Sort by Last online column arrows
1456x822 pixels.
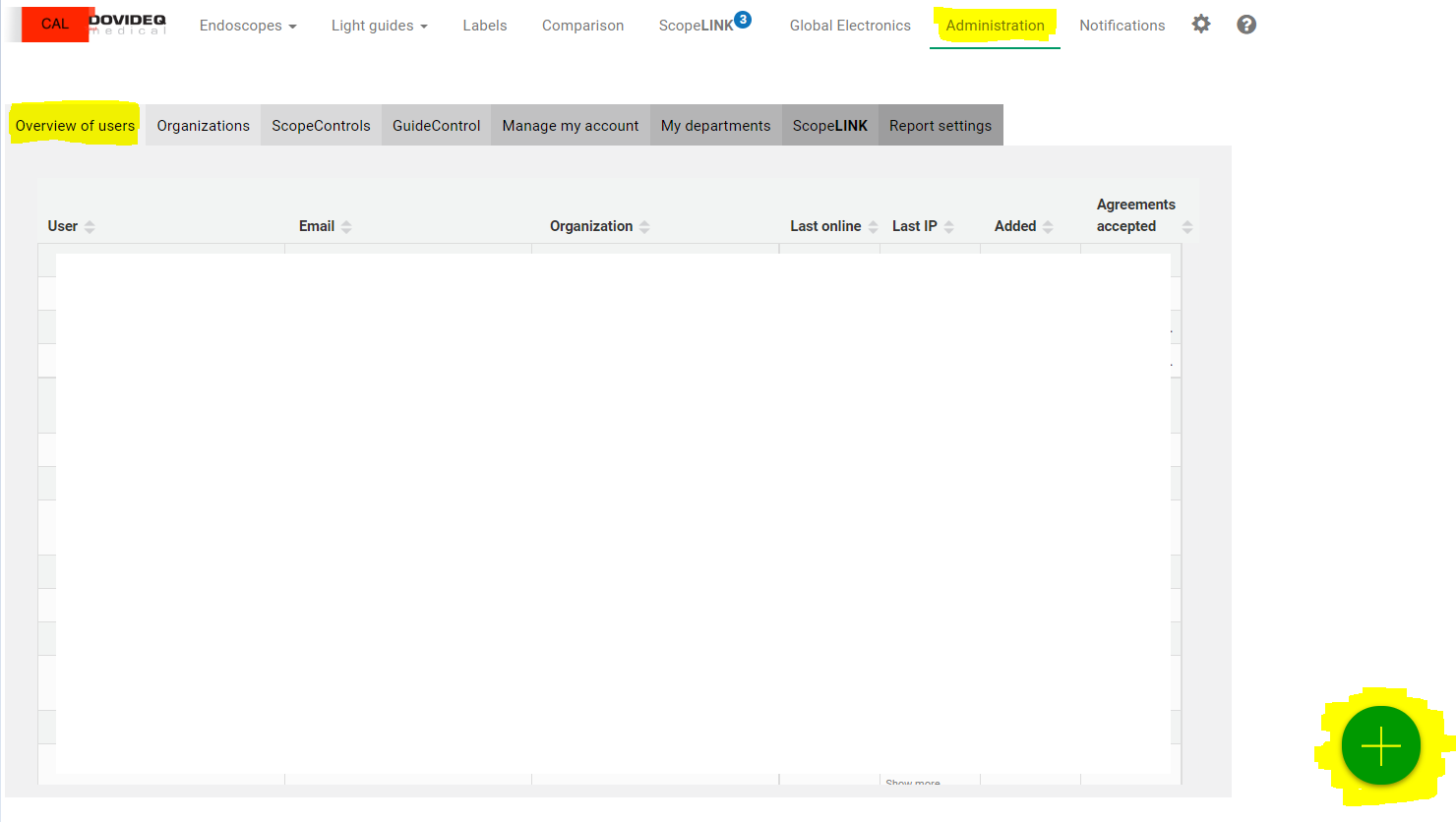tap(873, 227)
